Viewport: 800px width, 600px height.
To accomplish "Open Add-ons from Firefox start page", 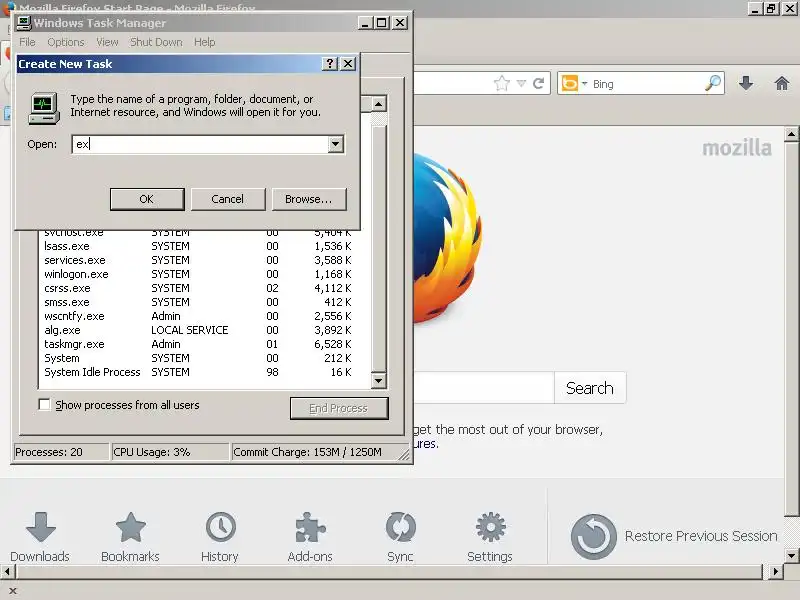I will coord(310,537).
